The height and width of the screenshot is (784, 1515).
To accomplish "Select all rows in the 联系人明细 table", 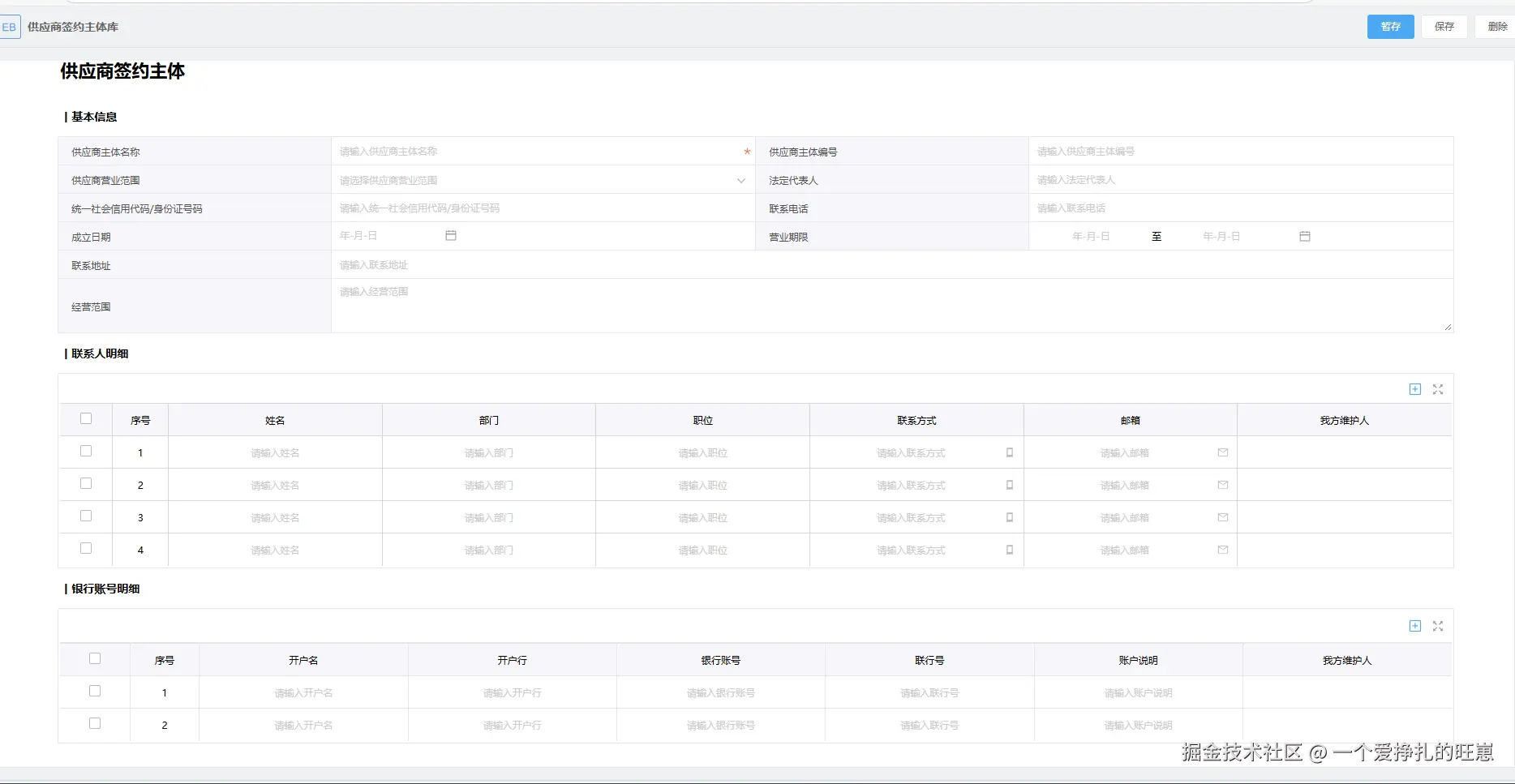I will pyautogui.click(x=86, y=419).
